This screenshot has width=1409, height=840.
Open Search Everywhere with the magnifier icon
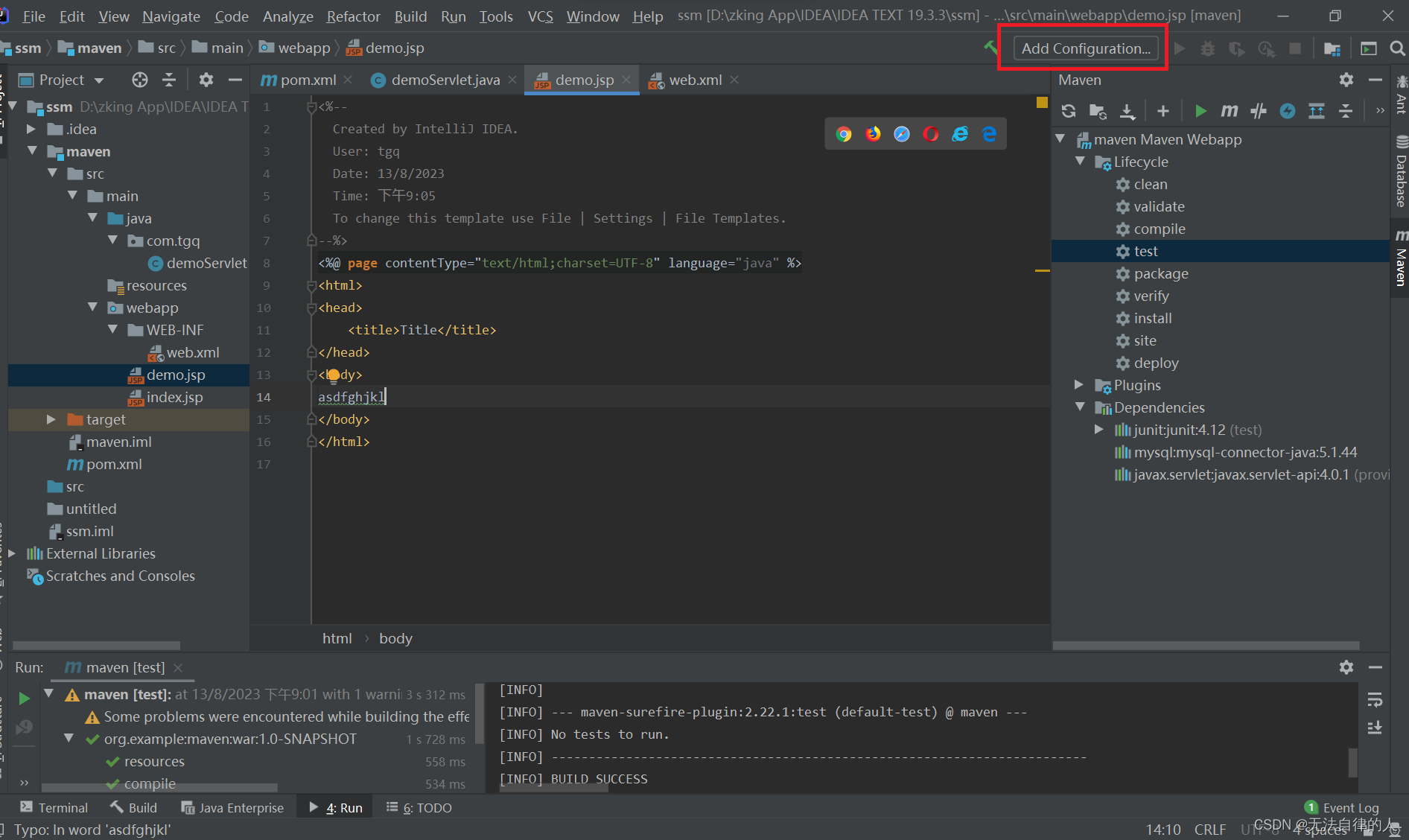click(1397, 48)
